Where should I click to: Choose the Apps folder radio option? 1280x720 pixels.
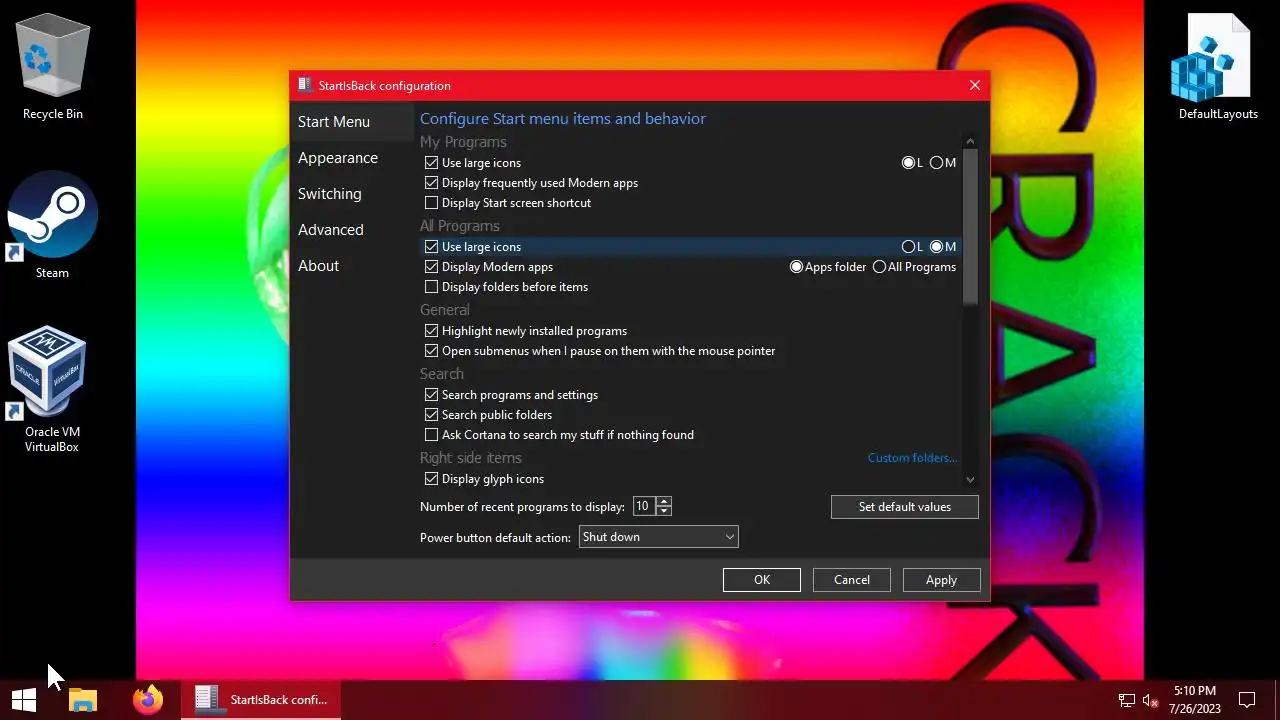coord(796,267)
